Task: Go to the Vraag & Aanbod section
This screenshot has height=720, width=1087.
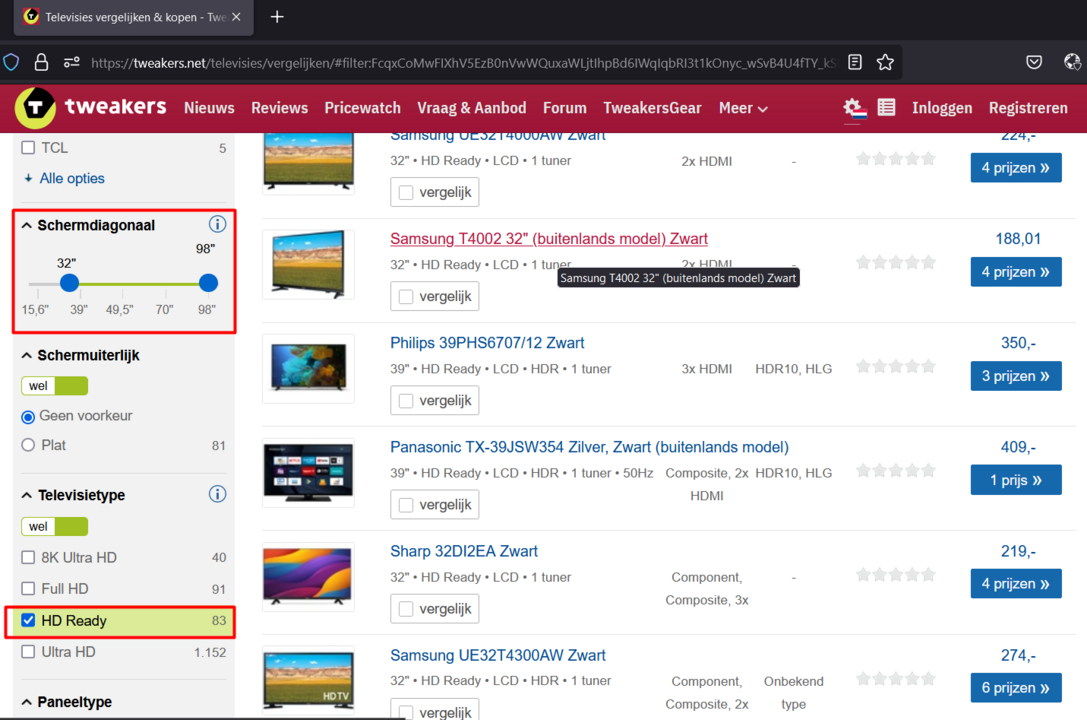Action: [x=471, y=108]
